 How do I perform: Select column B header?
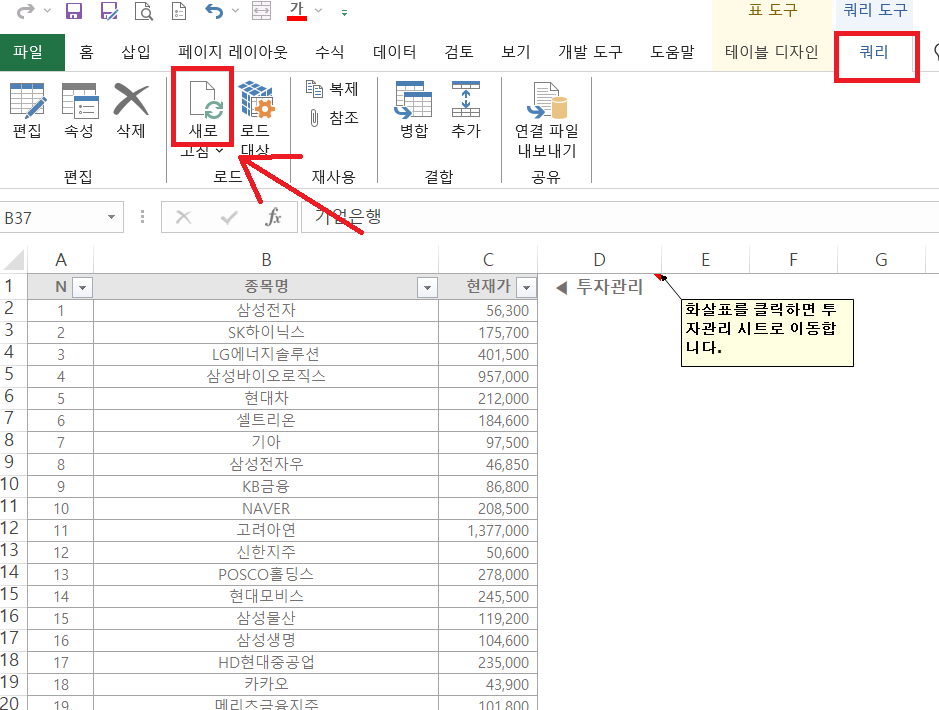(266, 260)
